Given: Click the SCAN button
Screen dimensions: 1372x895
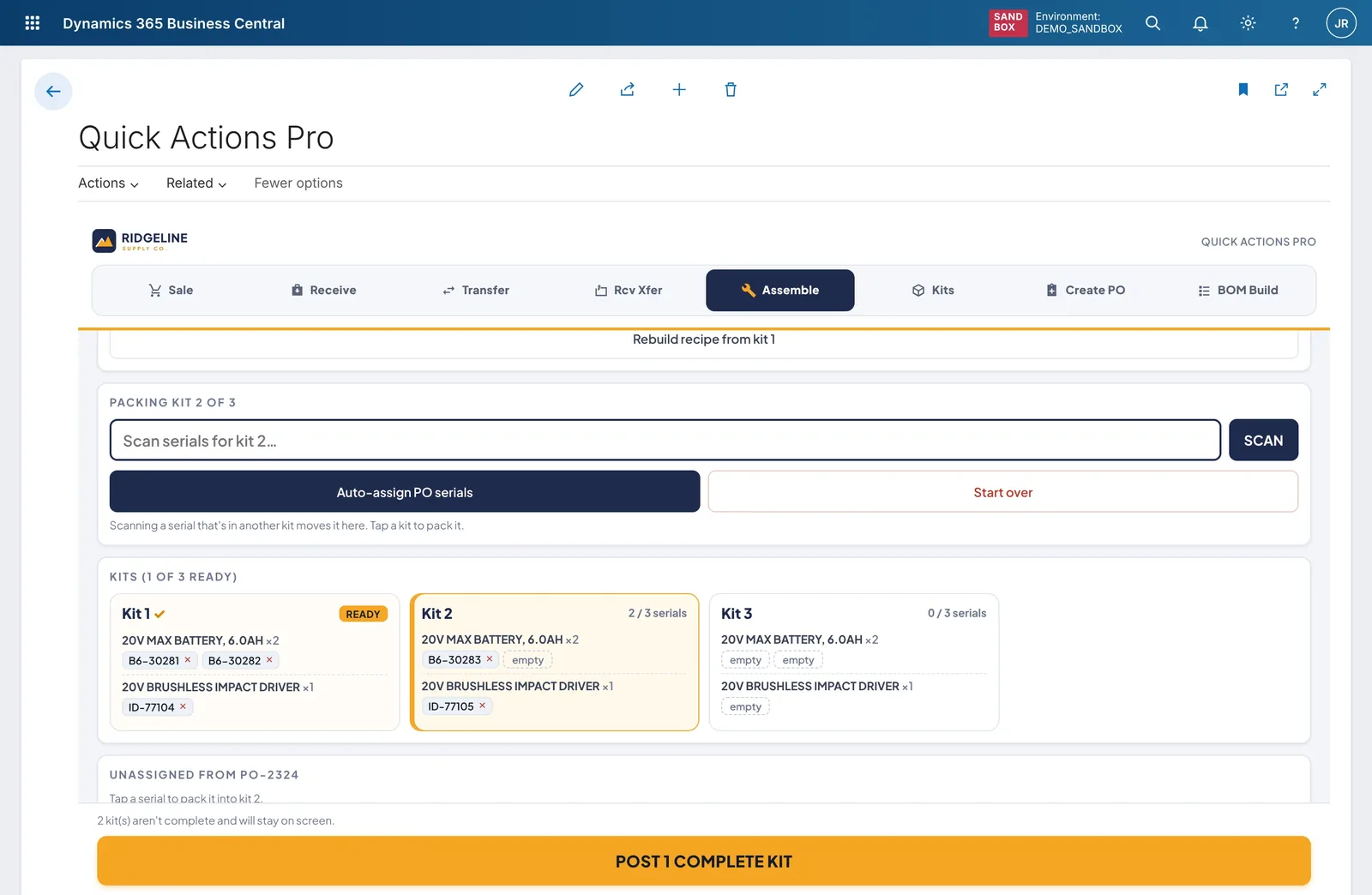Looking at the screenshot, I should tap(1263, 440).
